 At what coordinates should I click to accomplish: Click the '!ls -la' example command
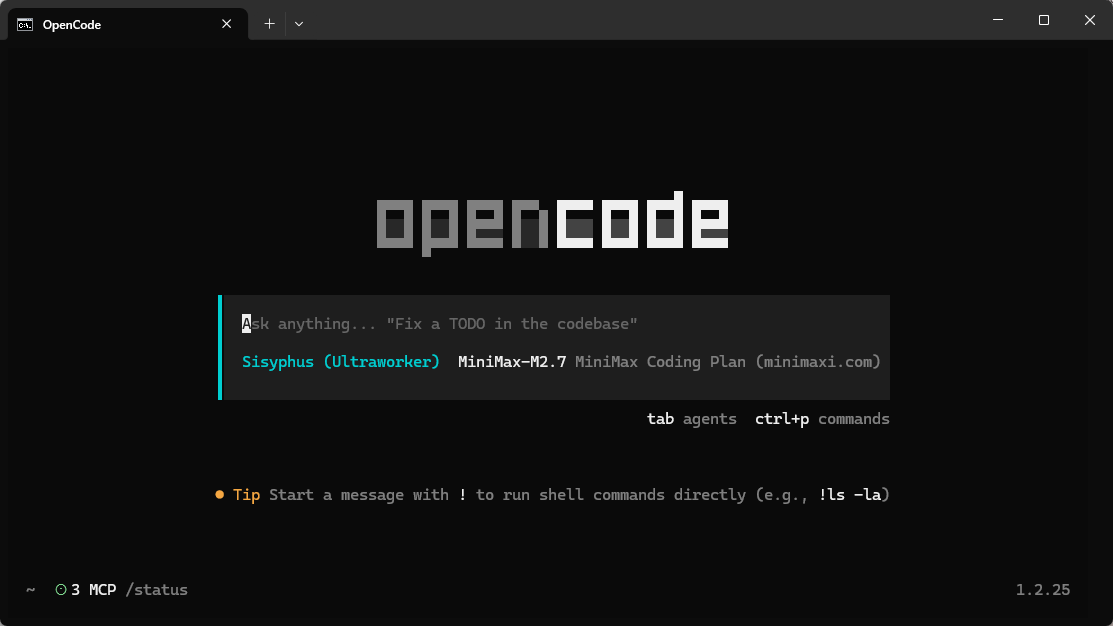pos(850,495)
